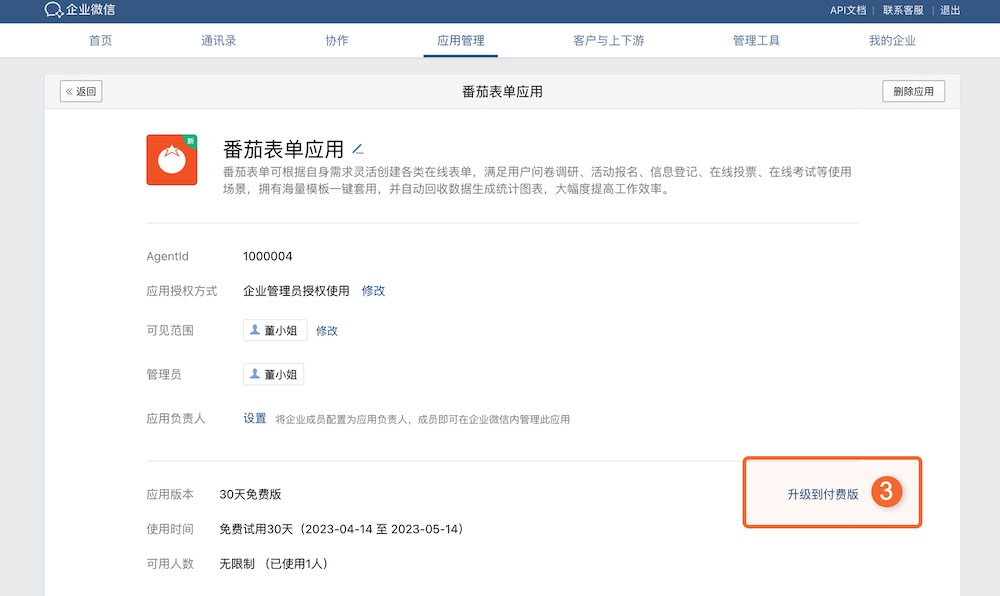Image resolution: width=1000 pixels, height=596 pixels.
Task: Click 联系客服 in the top bar
Action: (x=903, y=10)
